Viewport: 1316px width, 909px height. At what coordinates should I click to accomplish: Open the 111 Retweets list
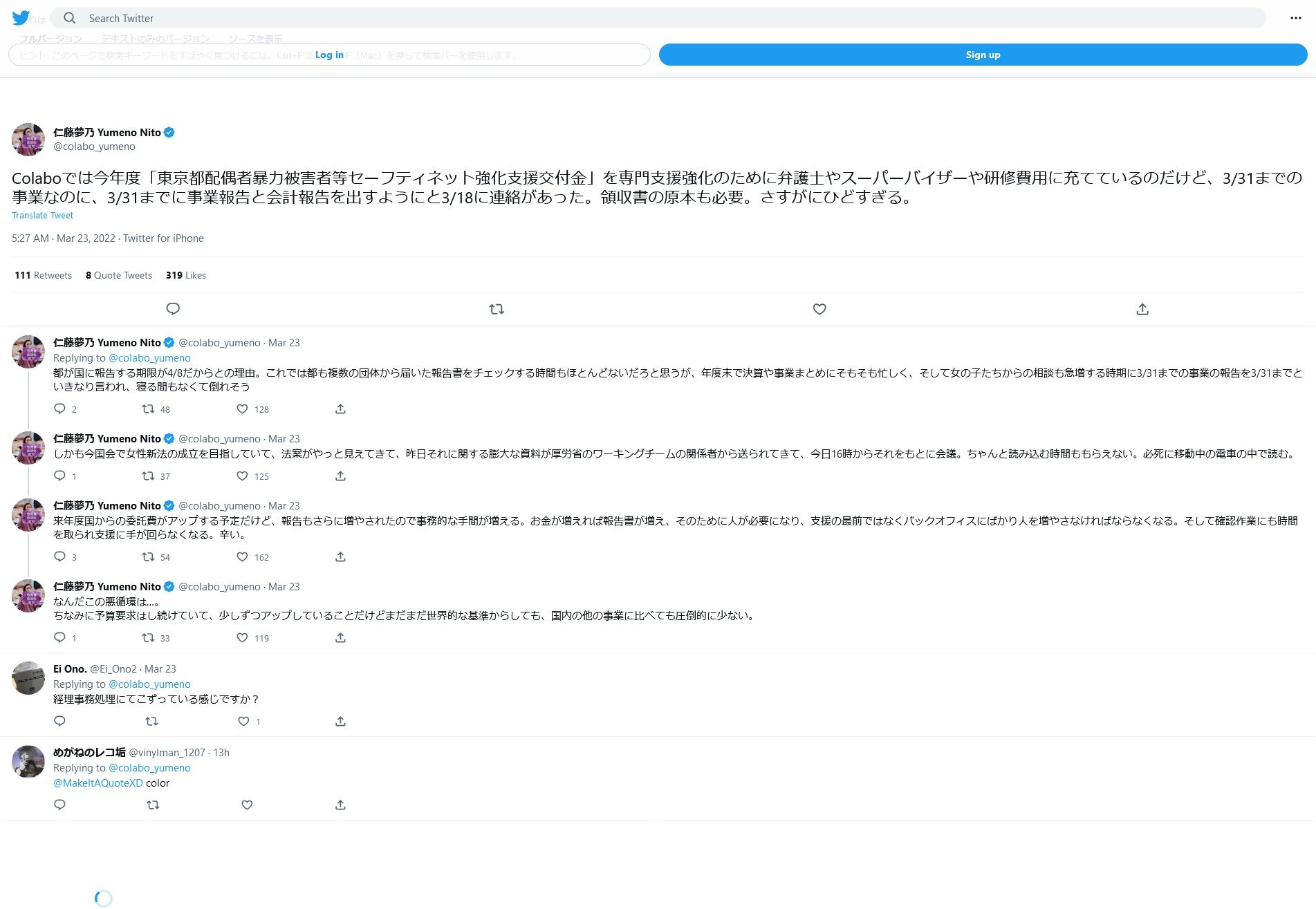[x=43, y=275]
